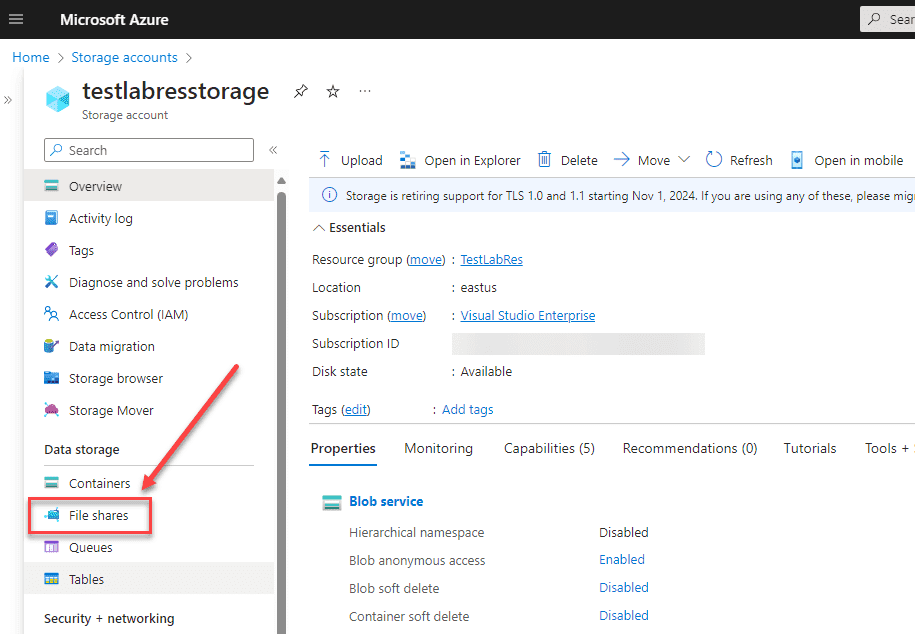
Task: Select the Properties tab
Action: point(343,448)
